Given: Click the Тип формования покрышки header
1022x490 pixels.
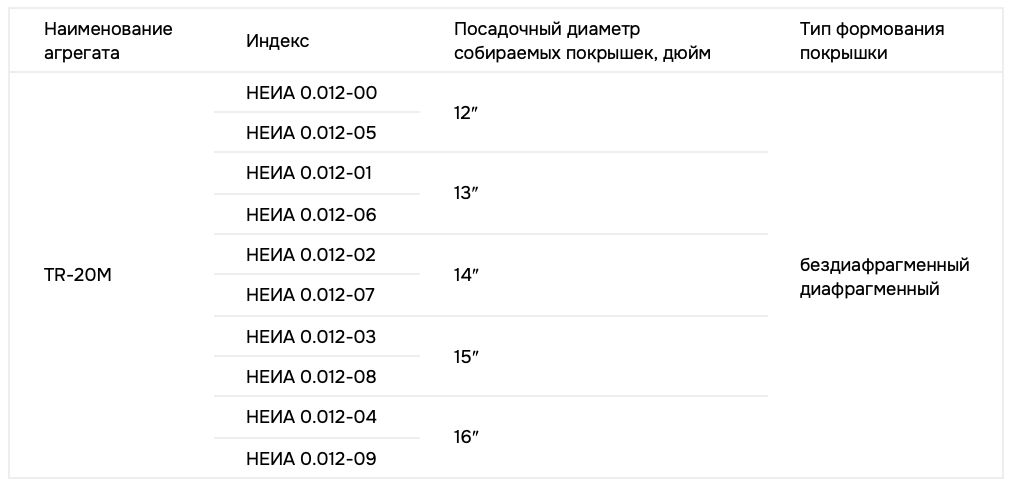Looking at the screenshot, I should click(x=872, y=41).
